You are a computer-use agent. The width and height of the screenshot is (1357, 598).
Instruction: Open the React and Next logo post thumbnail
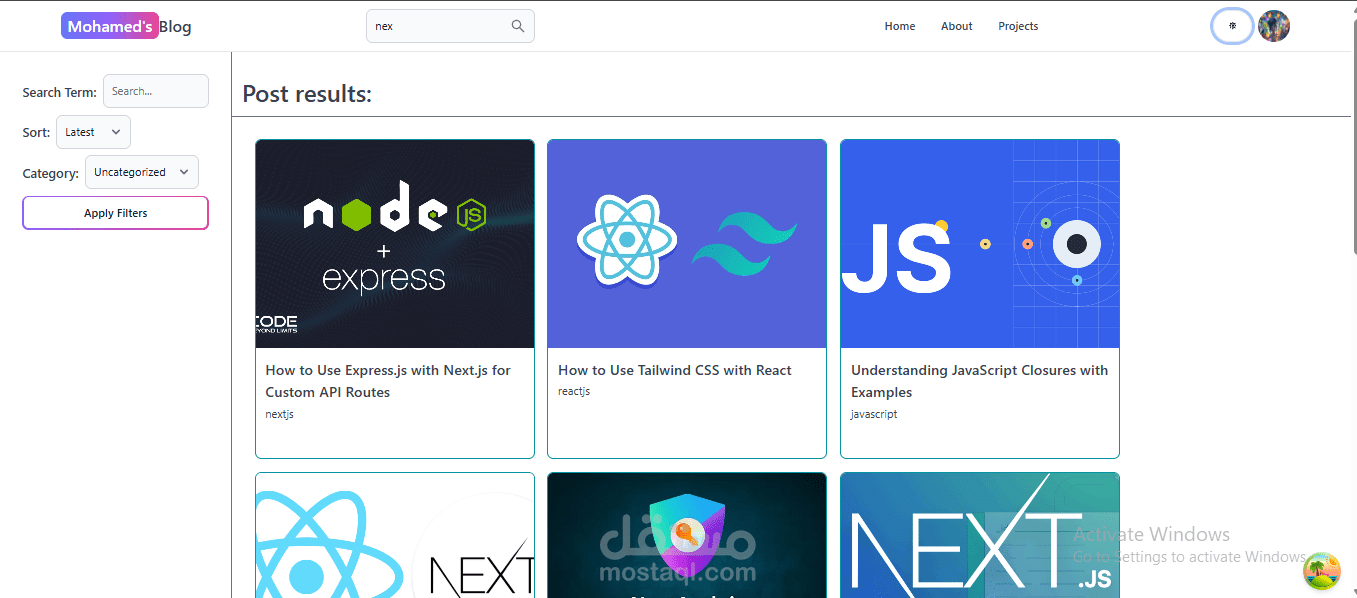click(395, 535)
